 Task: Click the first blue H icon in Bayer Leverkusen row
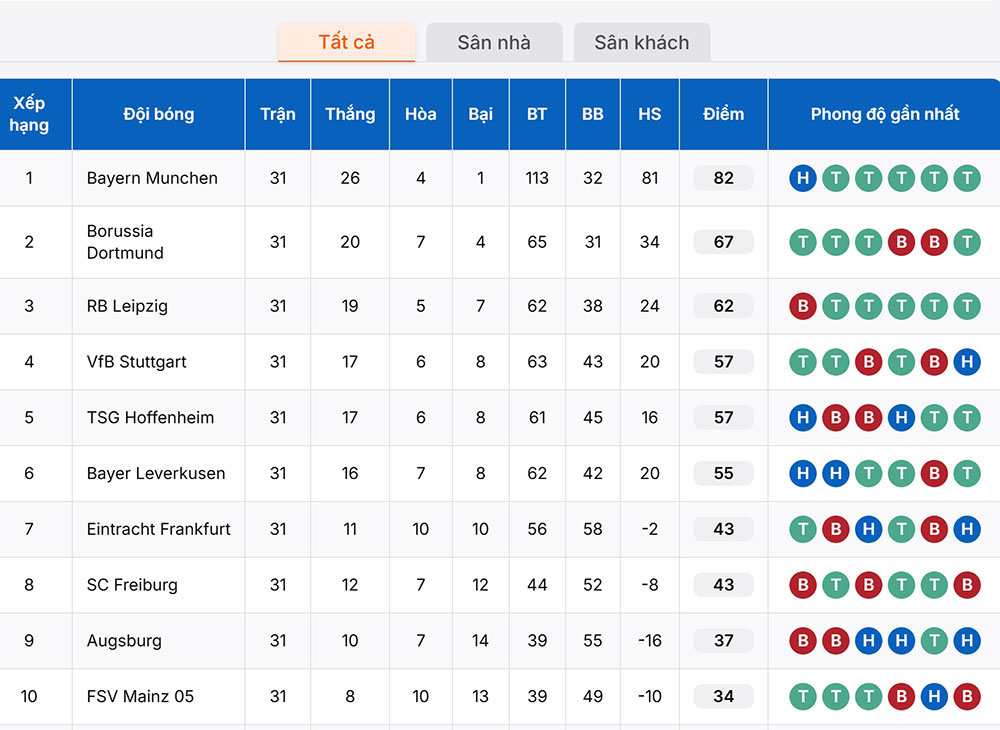803,473
